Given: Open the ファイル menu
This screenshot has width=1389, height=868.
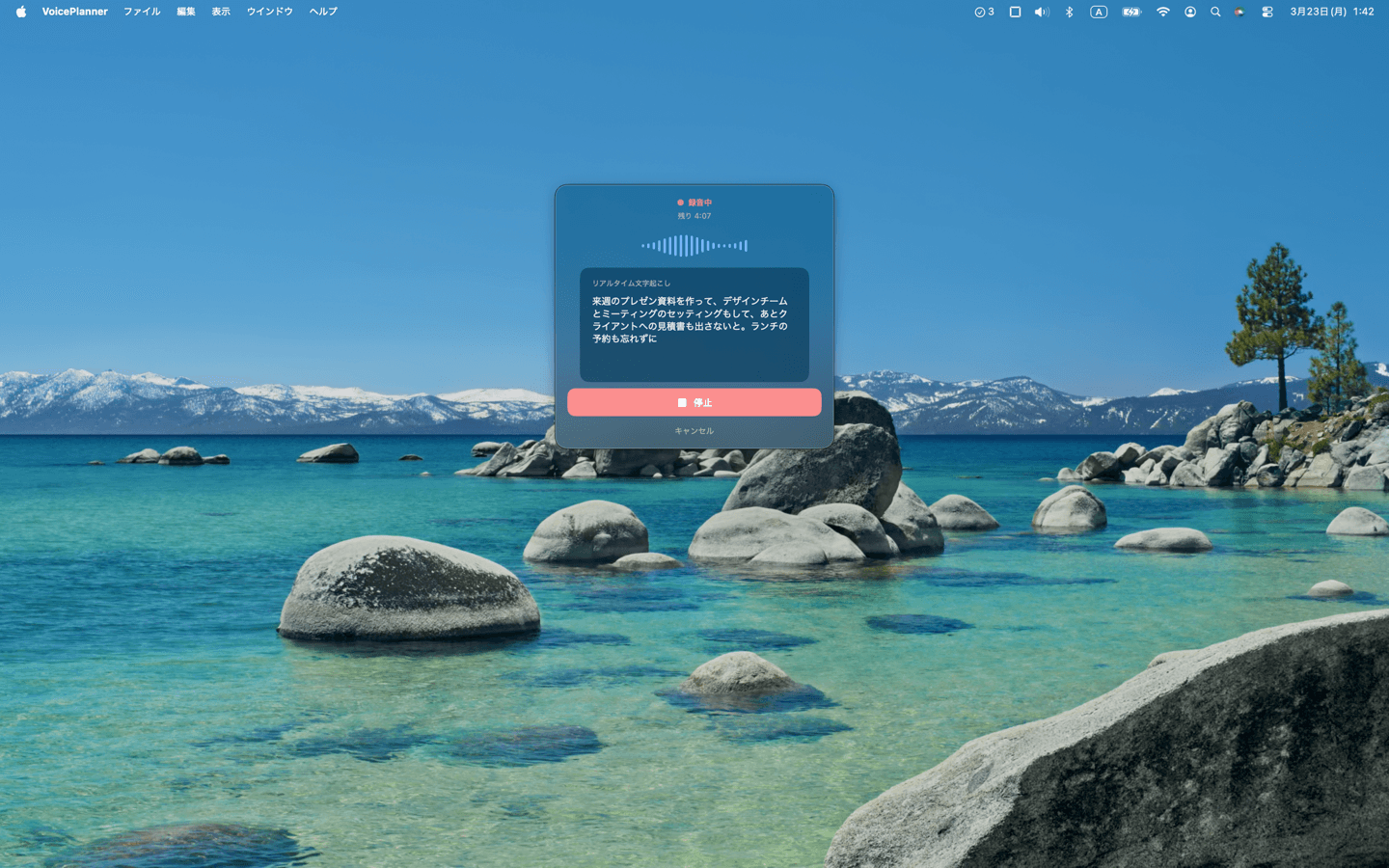Looking at the screenshot, I should pos(142,12).
